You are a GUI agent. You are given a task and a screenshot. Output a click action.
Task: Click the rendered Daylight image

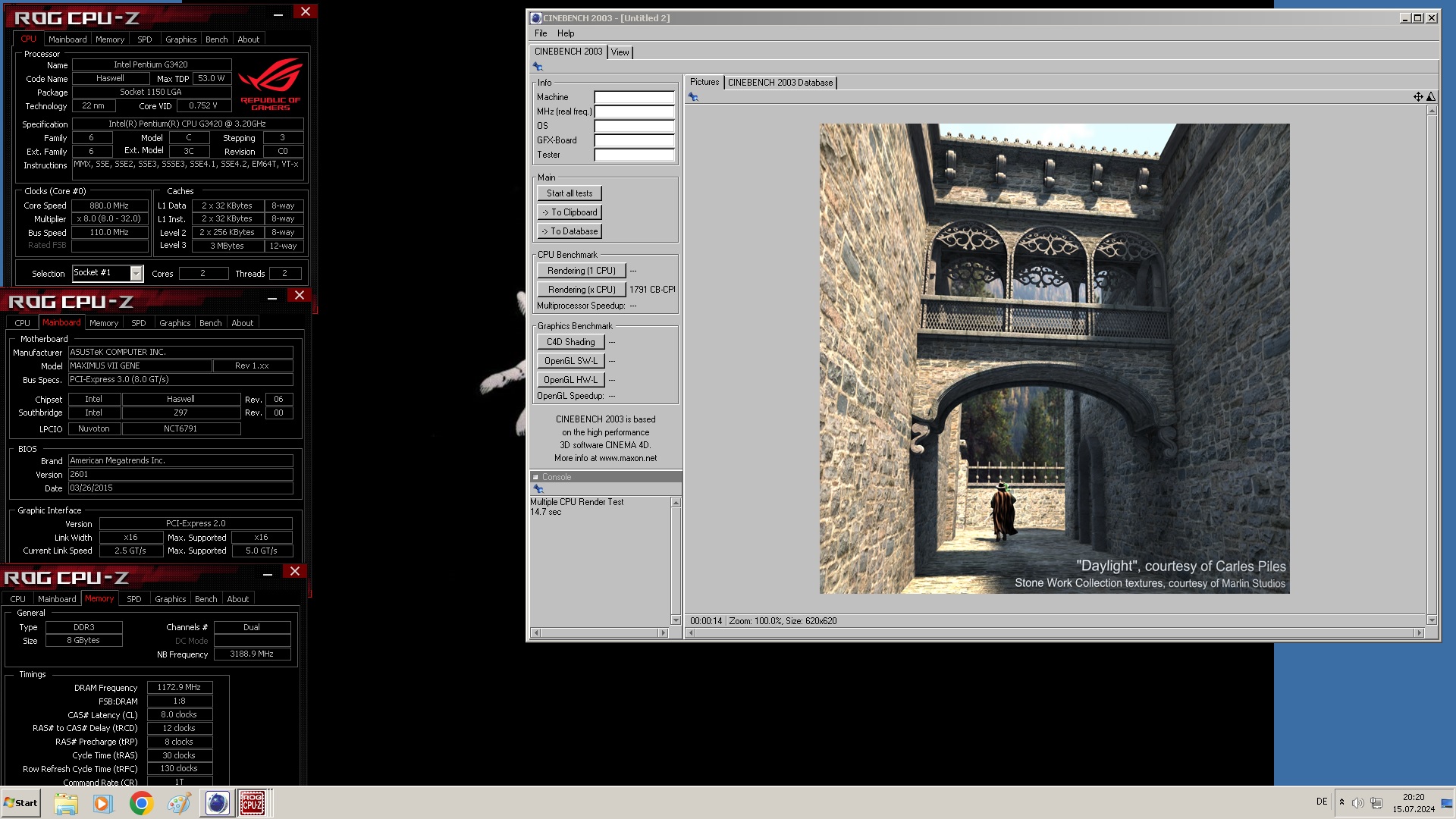click(x=1054, y=359)
